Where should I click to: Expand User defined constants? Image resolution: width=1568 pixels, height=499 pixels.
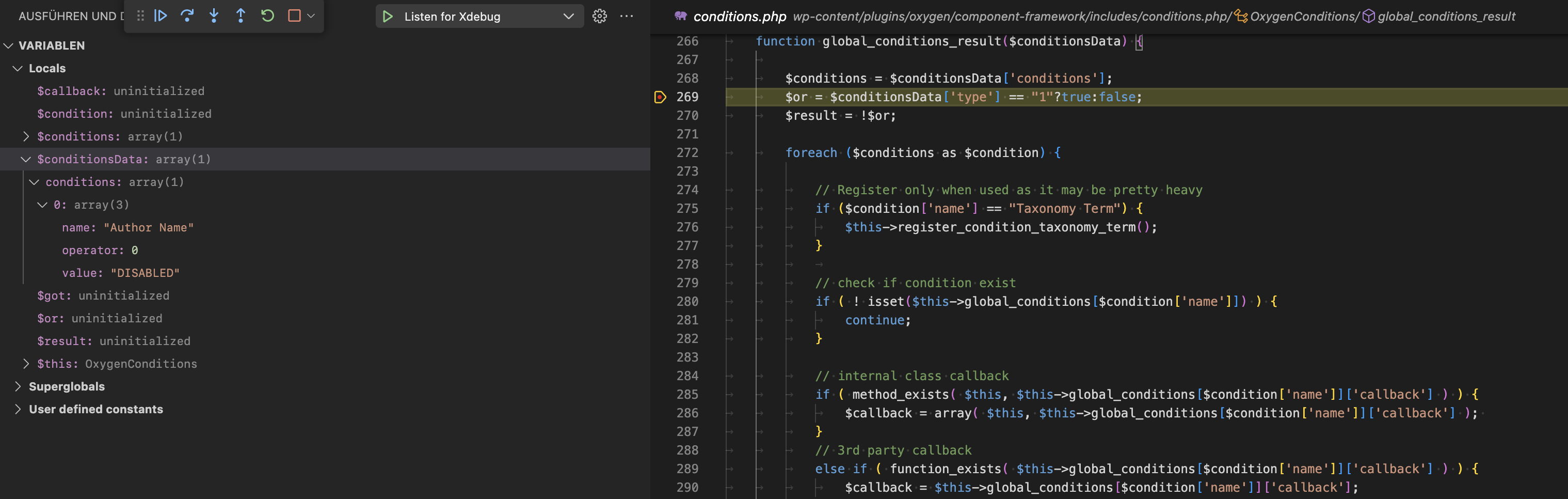click(x=18, y=409)
